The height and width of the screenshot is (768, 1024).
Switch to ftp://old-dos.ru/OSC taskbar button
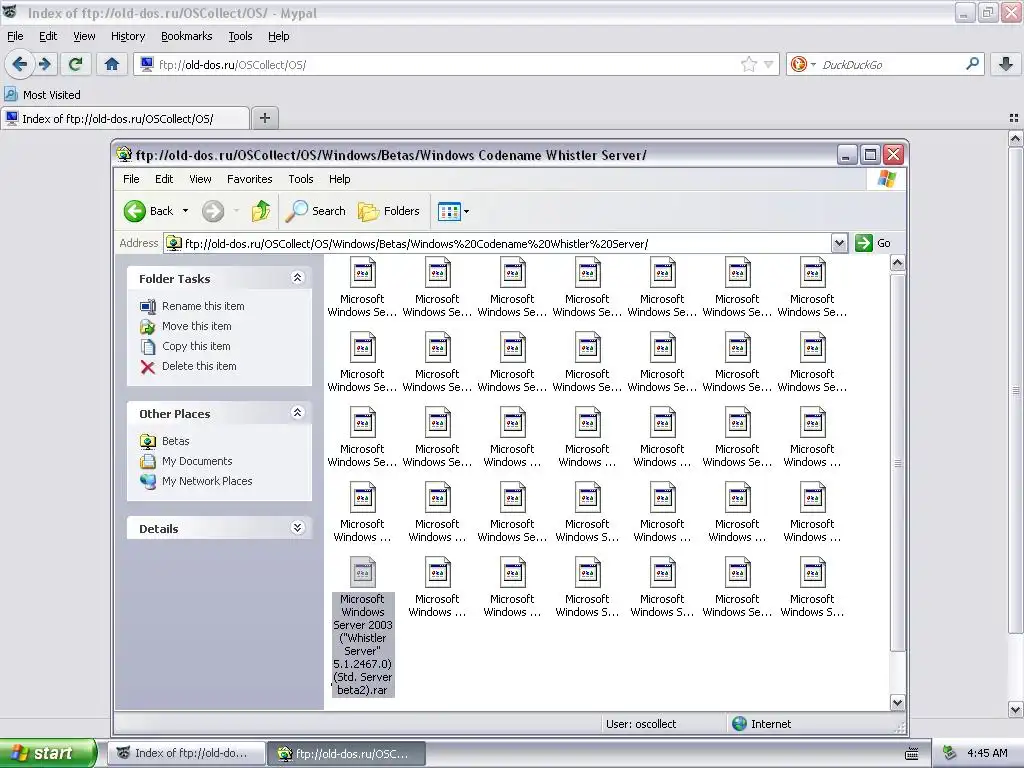pos(347,754)
